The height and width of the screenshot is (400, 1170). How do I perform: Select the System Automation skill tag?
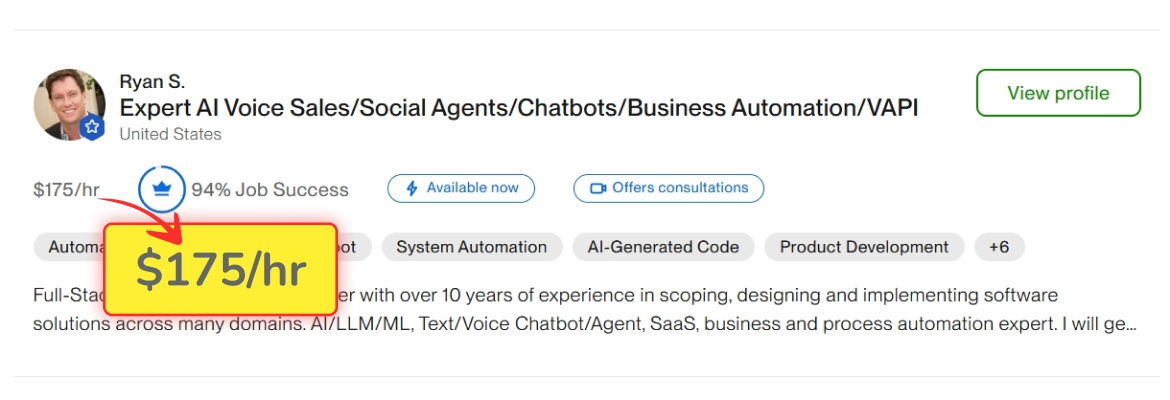(472, 247)
